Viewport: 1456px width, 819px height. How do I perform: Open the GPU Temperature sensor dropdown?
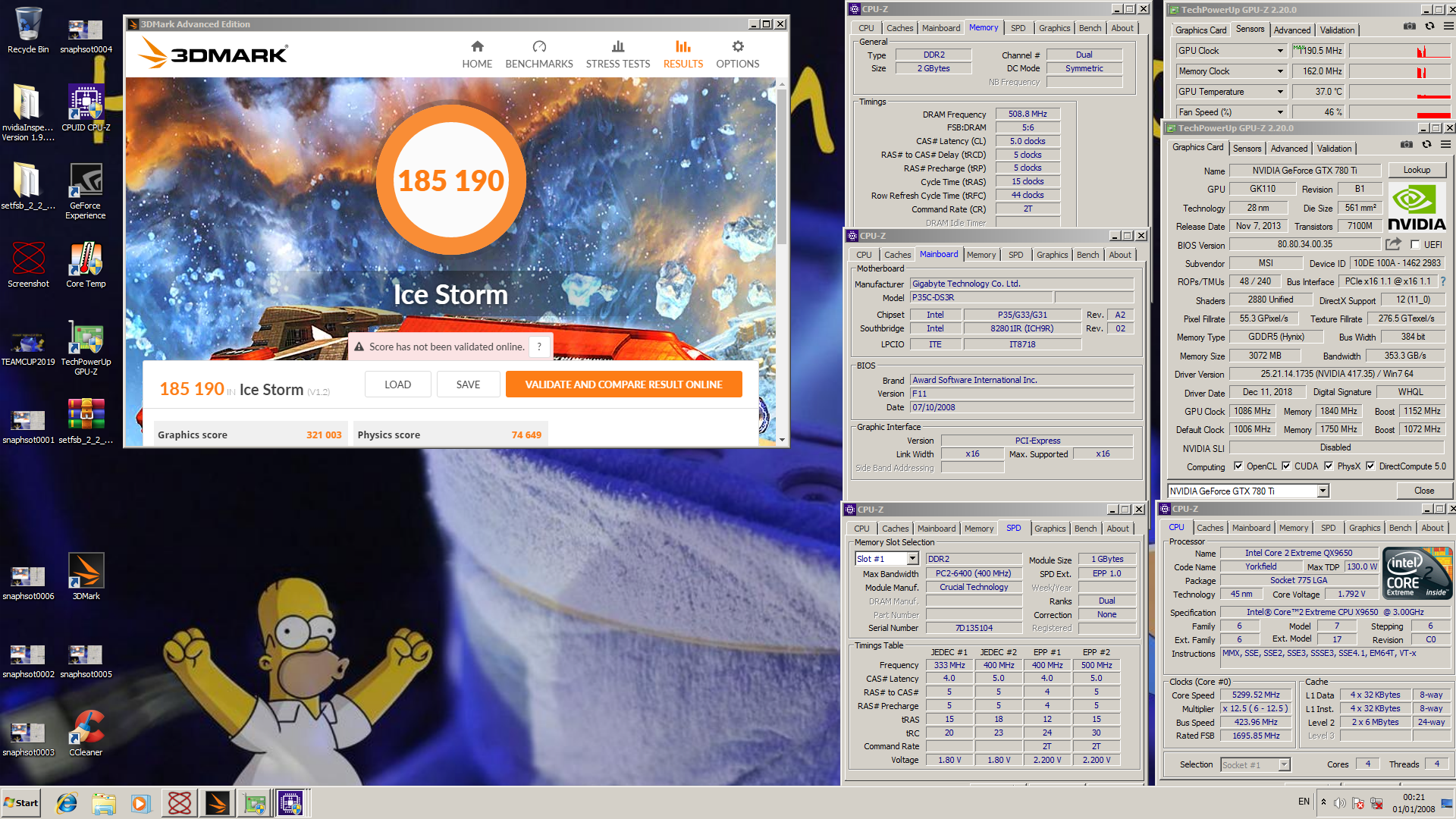(1280, 92)
